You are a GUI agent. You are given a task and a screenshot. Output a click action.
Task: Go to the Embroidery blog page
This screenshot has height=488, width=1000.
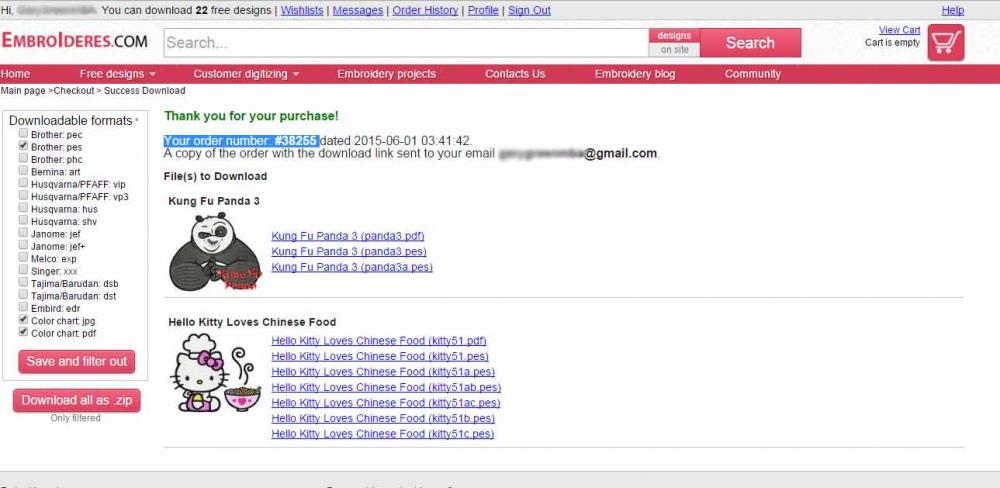click(634, 74)
